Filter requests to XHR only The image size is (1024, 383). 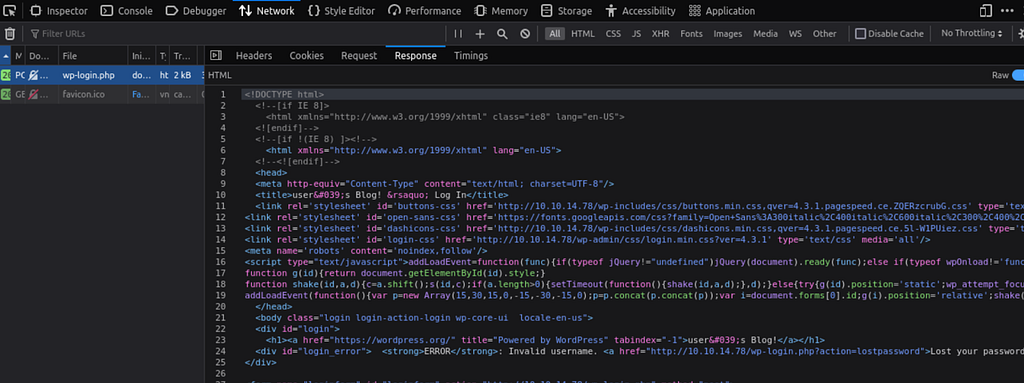tap(660, 33)
